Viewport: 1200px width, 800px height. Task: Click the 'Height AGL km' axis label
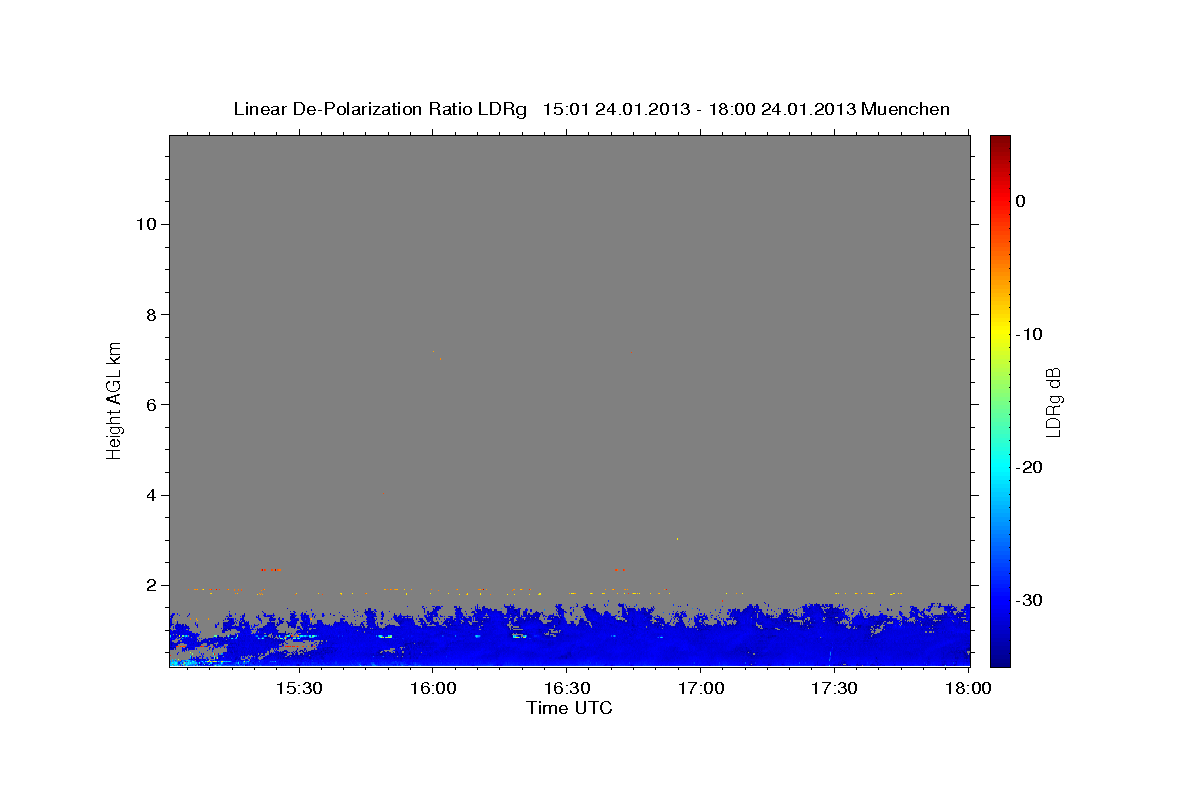click(115, 399)
